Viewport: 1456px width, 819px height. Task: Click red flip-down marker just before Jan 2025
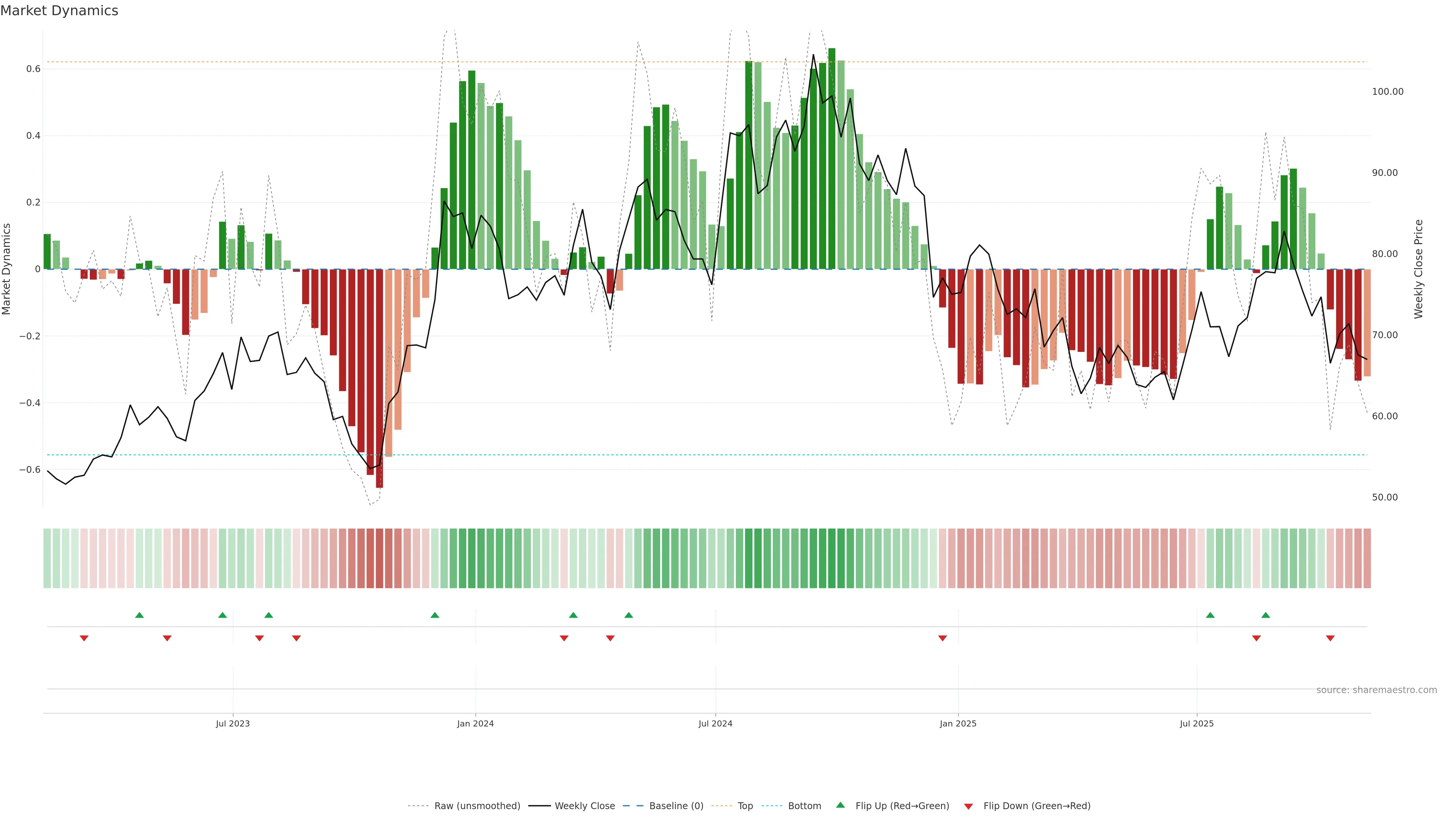pos(942,638)
